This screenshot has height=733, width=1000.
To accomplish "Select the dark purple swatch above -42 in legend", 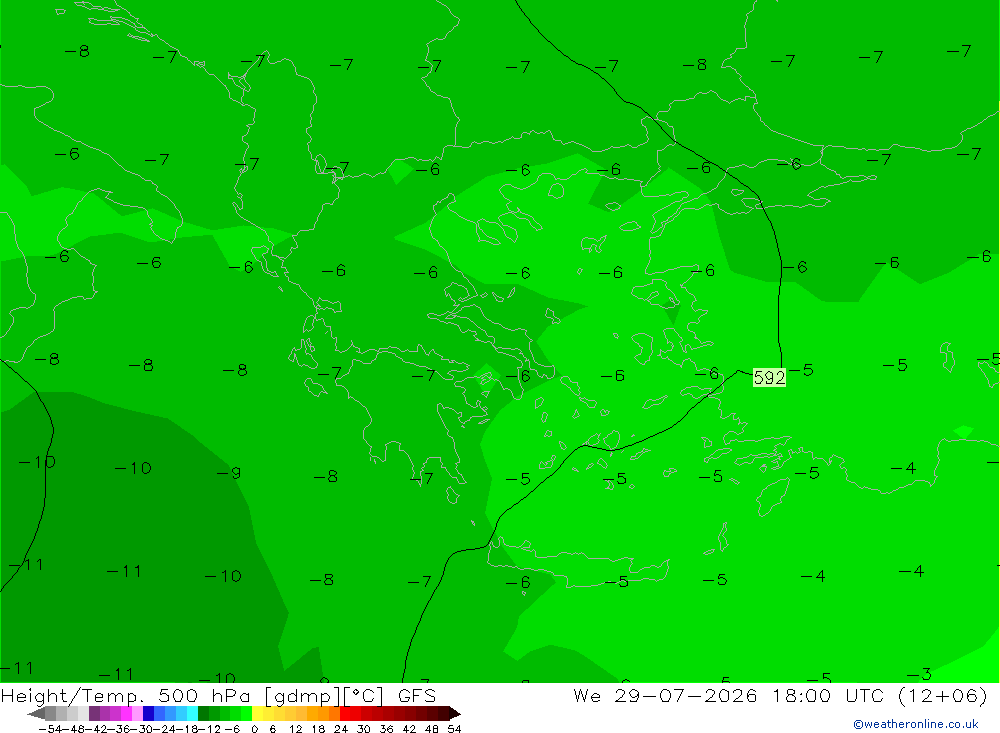I will [94, 714].
